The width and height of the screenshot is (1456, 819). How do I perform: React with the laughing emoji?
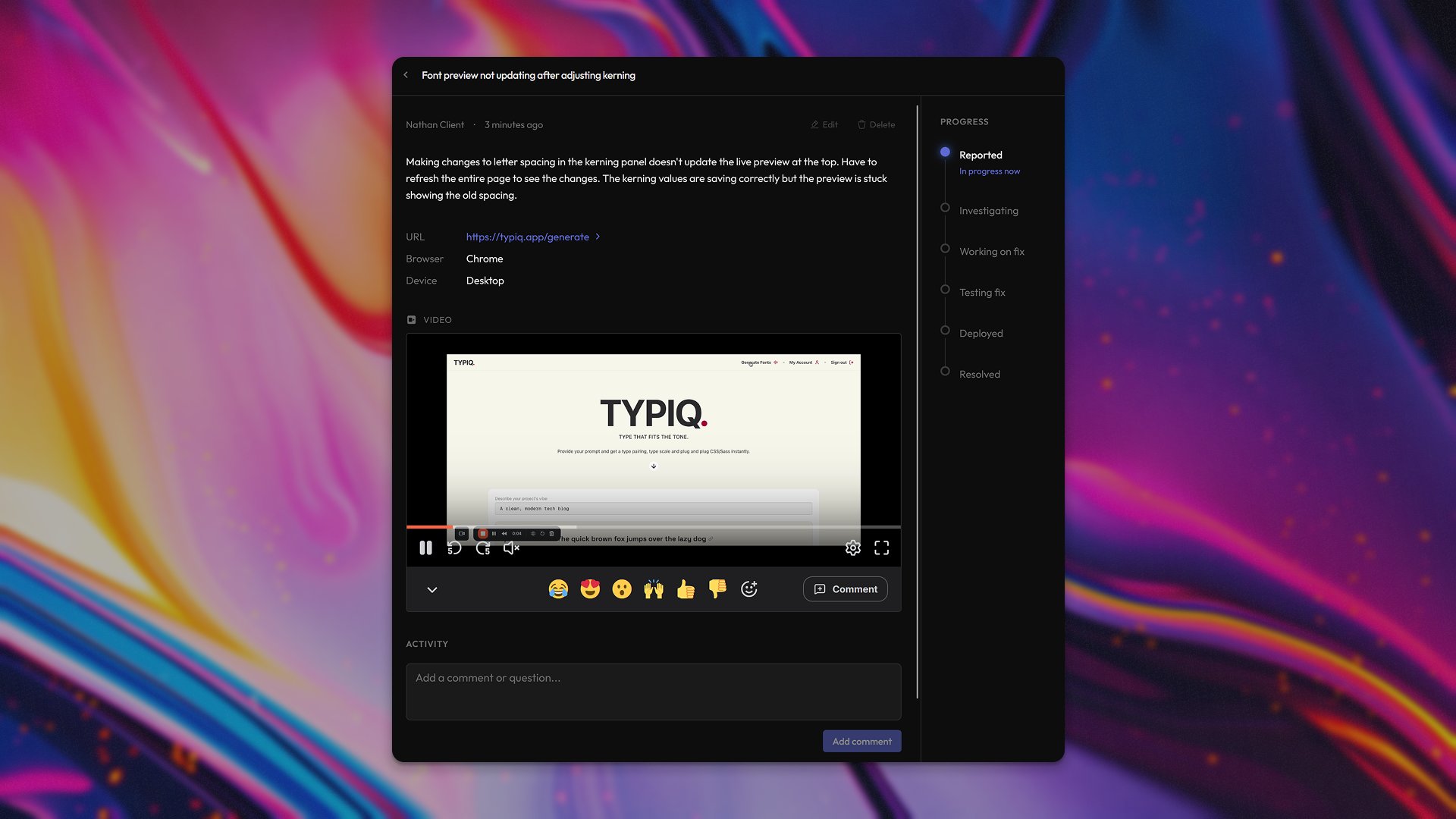tap(557, 588)
